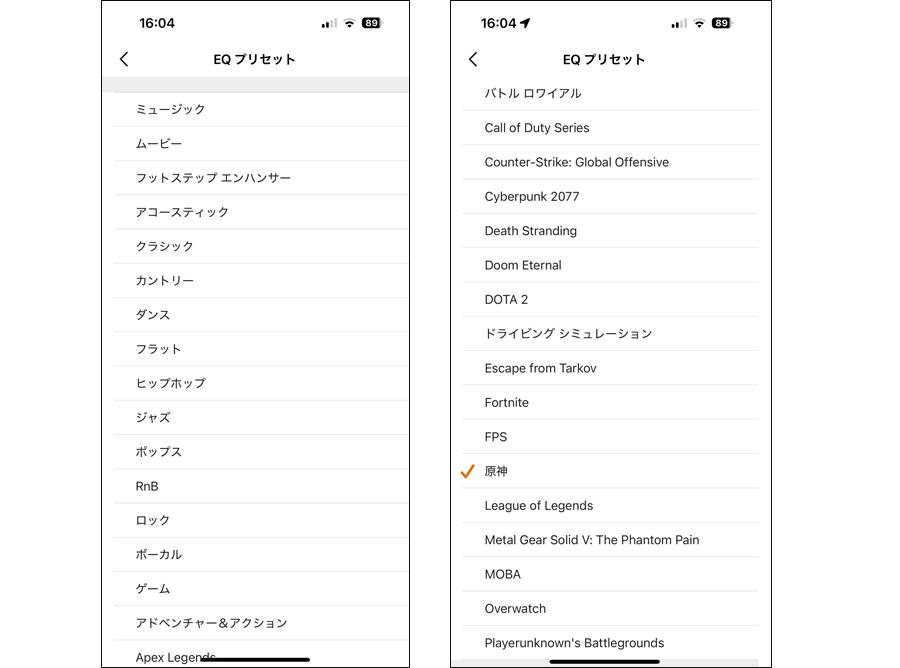Tap location arrow next to time
The width and height of the screenshot is (900, 668).
(x=525, y=23)
